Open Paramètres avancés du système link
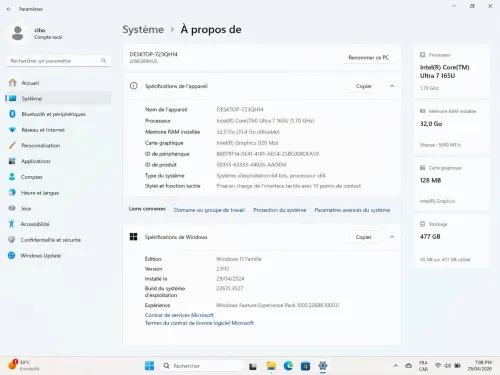Image resolution: width=500 pixels, height=375 pixels. click(352, 210)
